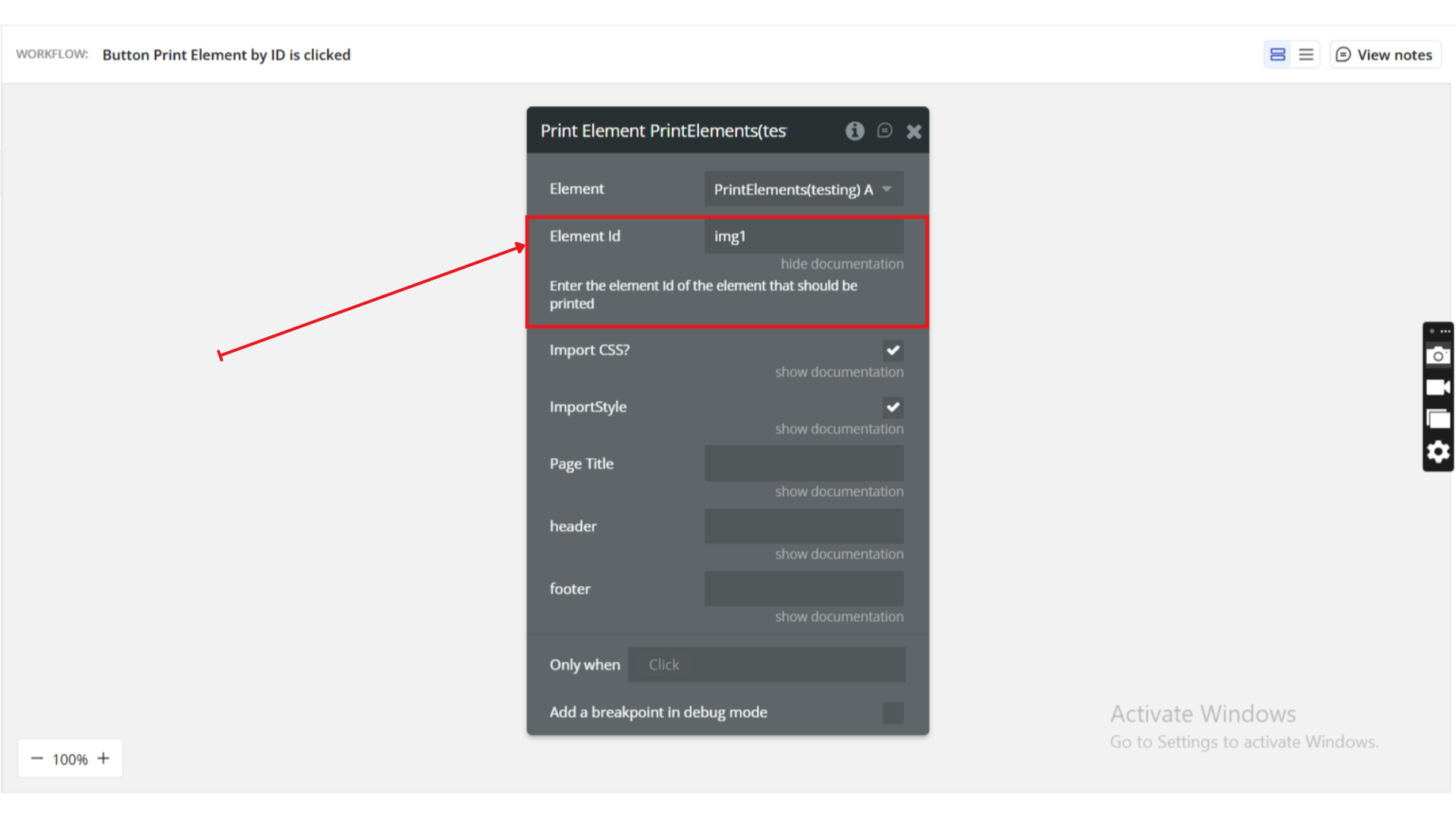Open the Element dropdown PrintElements(testing) A
The width and height of the screenshot is (1456, 819).
[x=803, y=190]
